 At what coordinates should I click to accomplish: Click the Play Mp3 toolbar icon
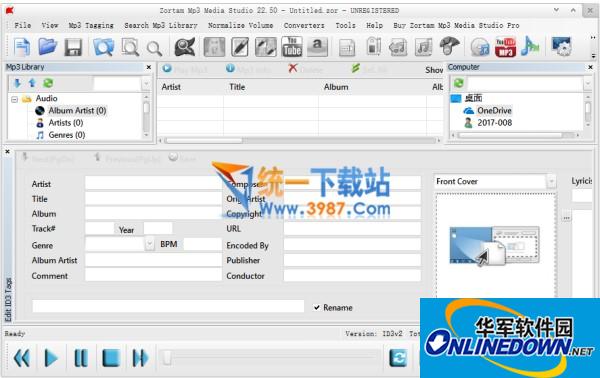click(x=167, y=68)
